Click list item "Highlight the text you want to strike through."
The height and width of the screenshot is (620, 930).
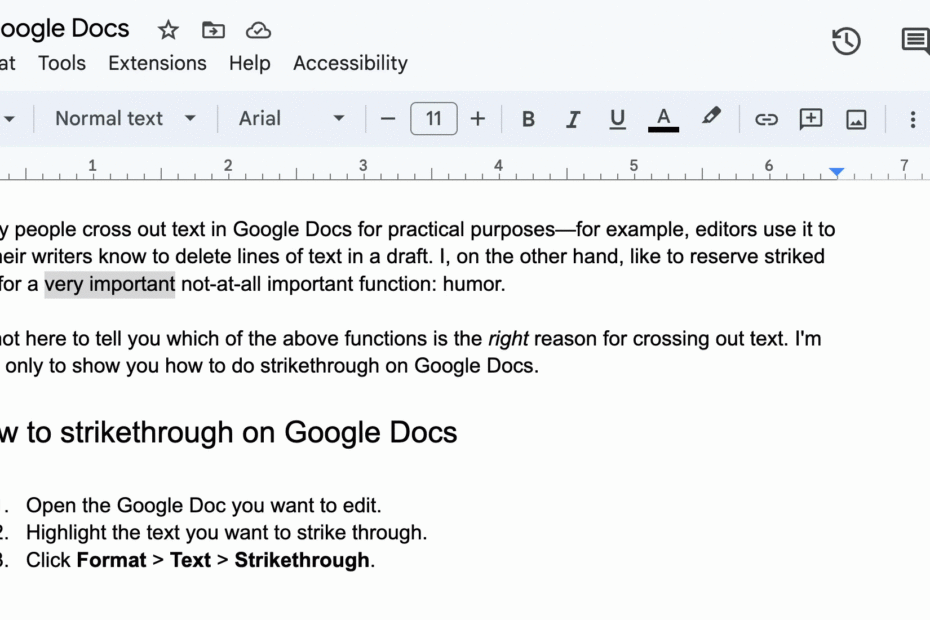coord(227,533)
